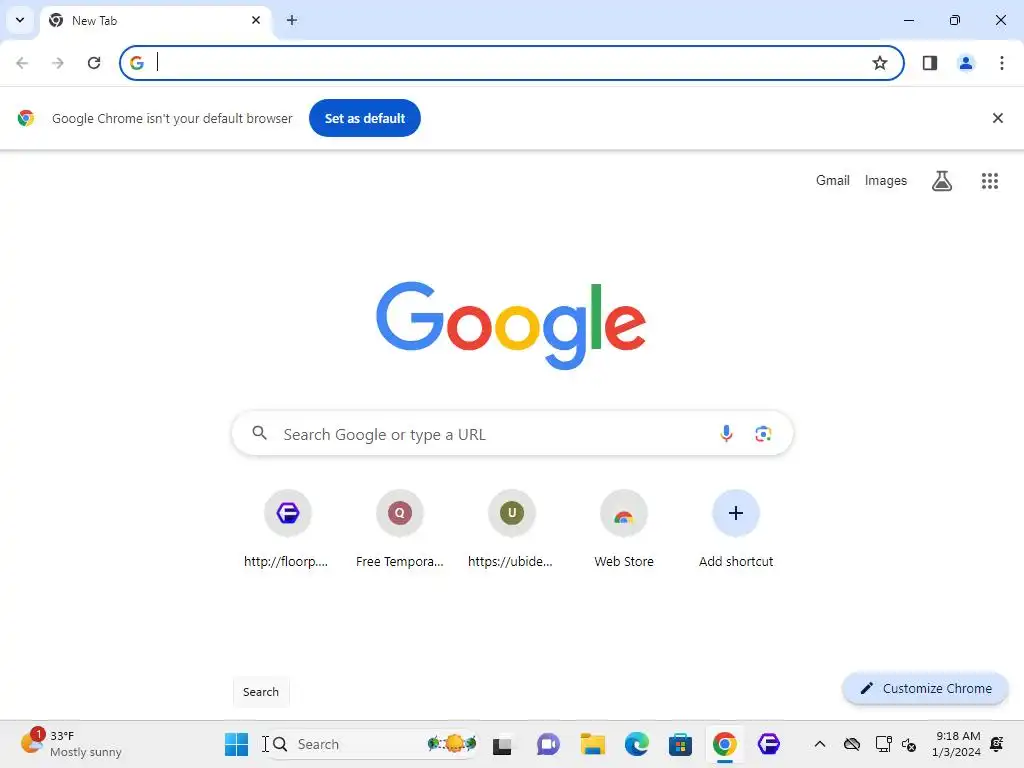
Task: Open Microsoft Store from taskbar
Action: [x=680, y=744]
